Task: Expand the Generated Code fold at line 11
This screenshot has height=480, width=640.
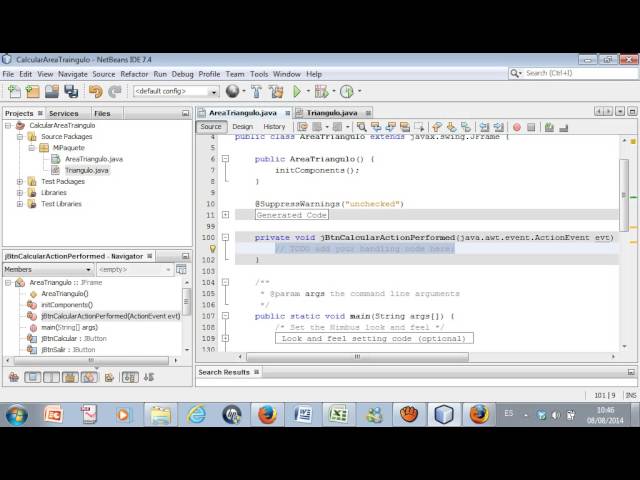Action: point(225,215)
